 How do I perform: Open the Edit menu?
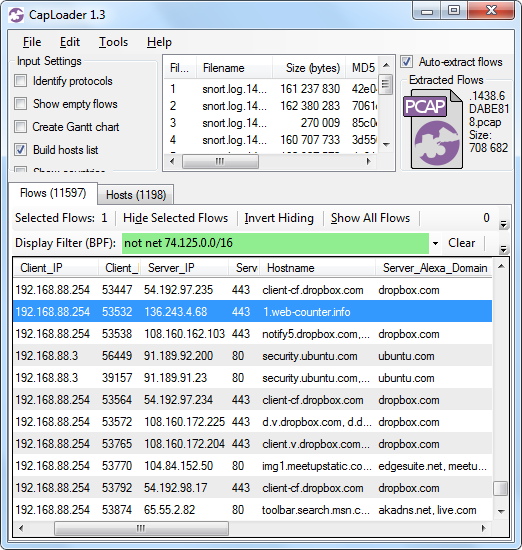point(70,42)
